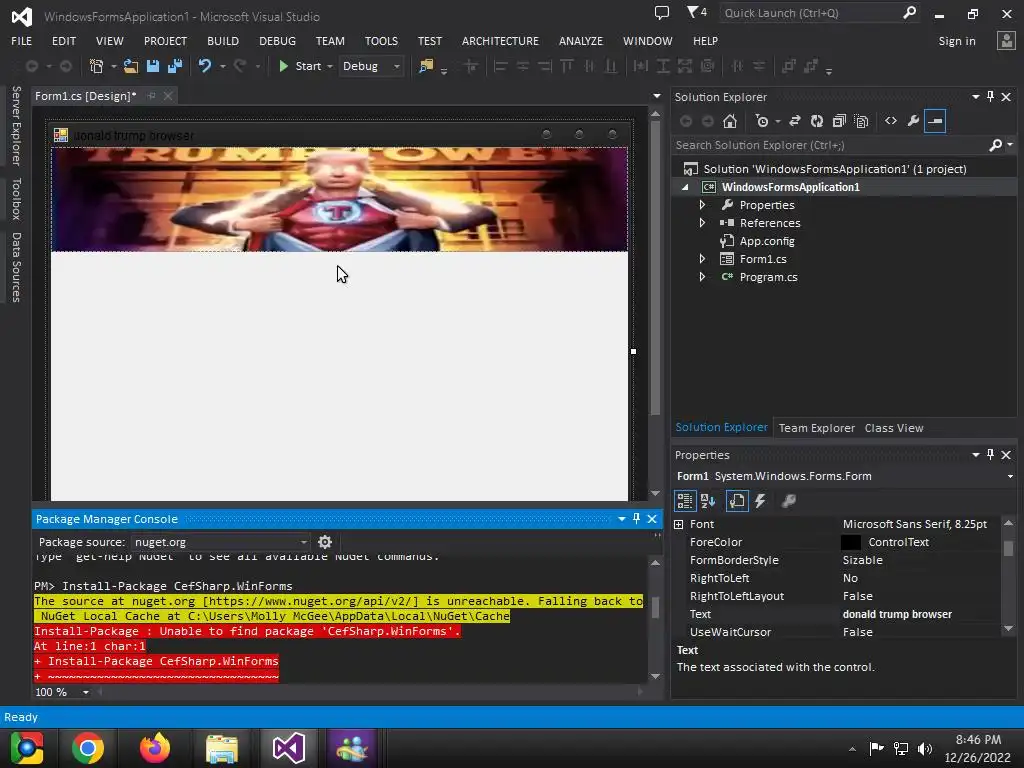Switch Properties to Categorized view

pyautogui.click(x=684, y=501)
